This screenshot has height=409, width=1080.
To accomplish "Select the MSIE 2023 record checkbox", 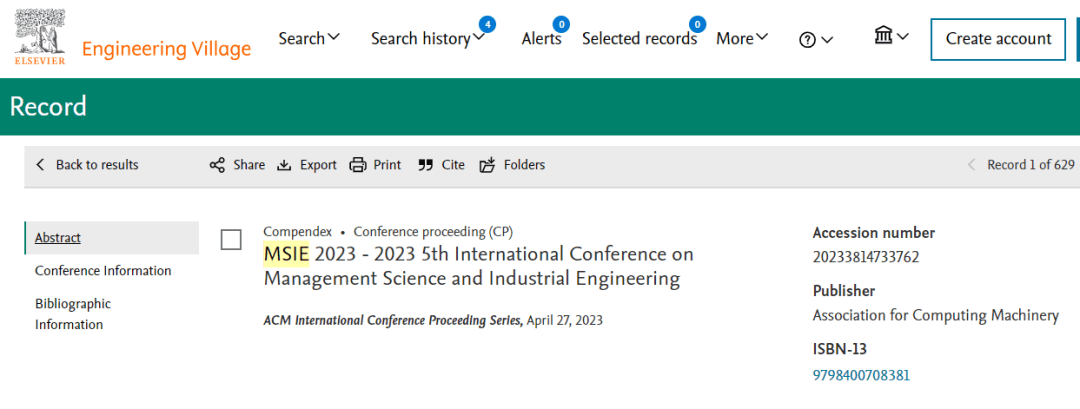I will (231, 240).
